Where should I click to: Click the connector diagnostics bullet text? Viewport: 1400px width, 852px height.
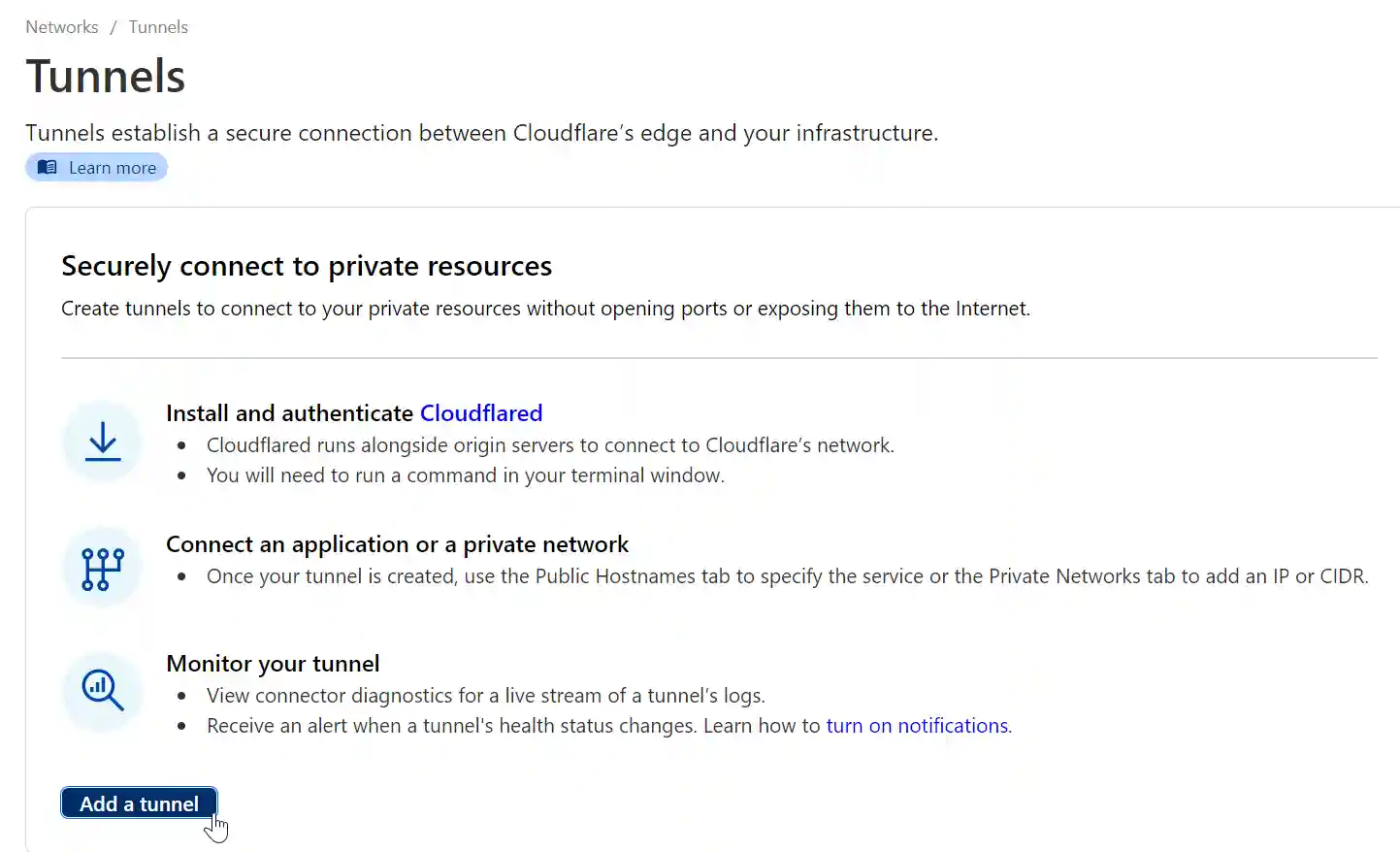(485, 695)
